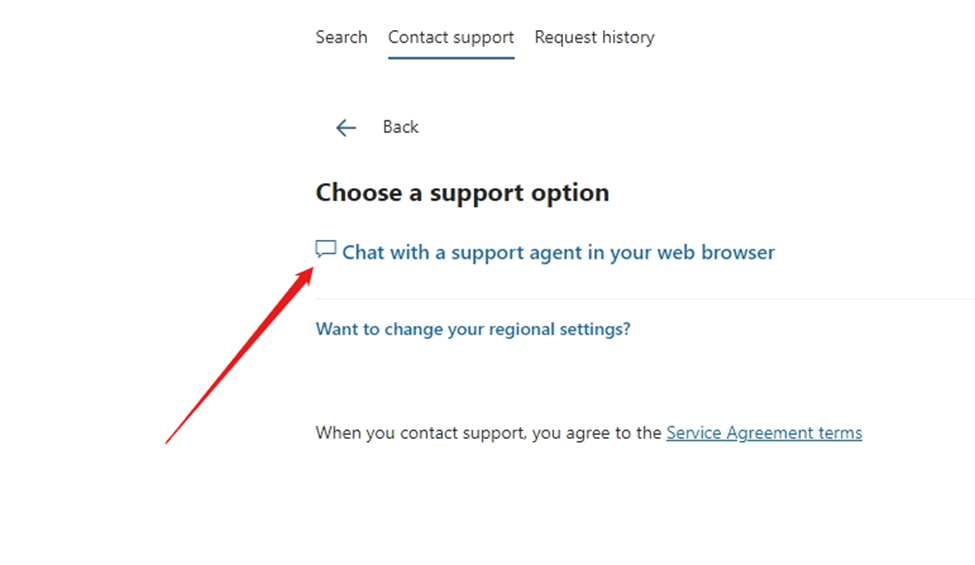
Task: Click the chat speech bubble icon
Action: pos(326,249)
